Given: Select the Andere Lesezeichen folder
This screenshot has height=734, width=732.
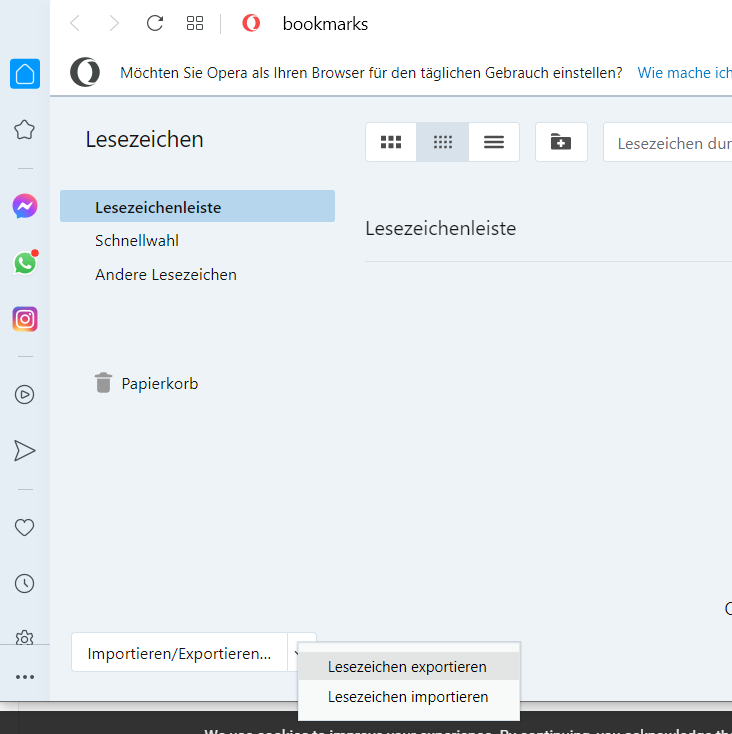Looking at the screenshot, I should 166,275.
